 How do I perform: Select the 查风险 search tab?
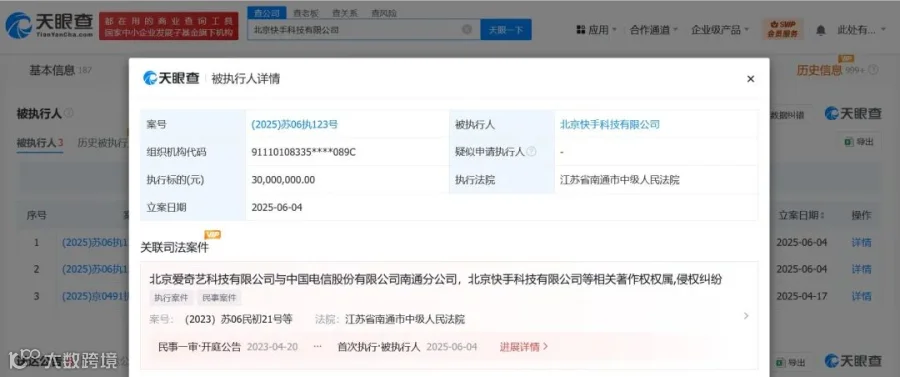(383, 13)
